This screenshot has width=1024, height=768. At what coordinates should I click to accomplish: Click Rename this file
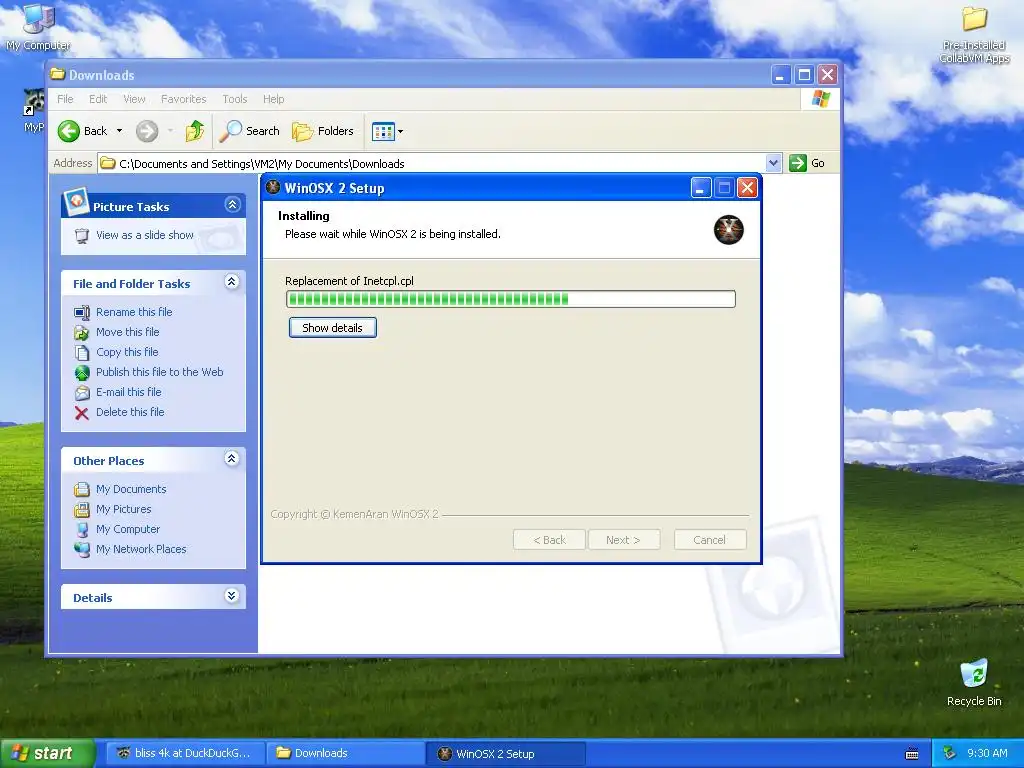pos(134,312)
